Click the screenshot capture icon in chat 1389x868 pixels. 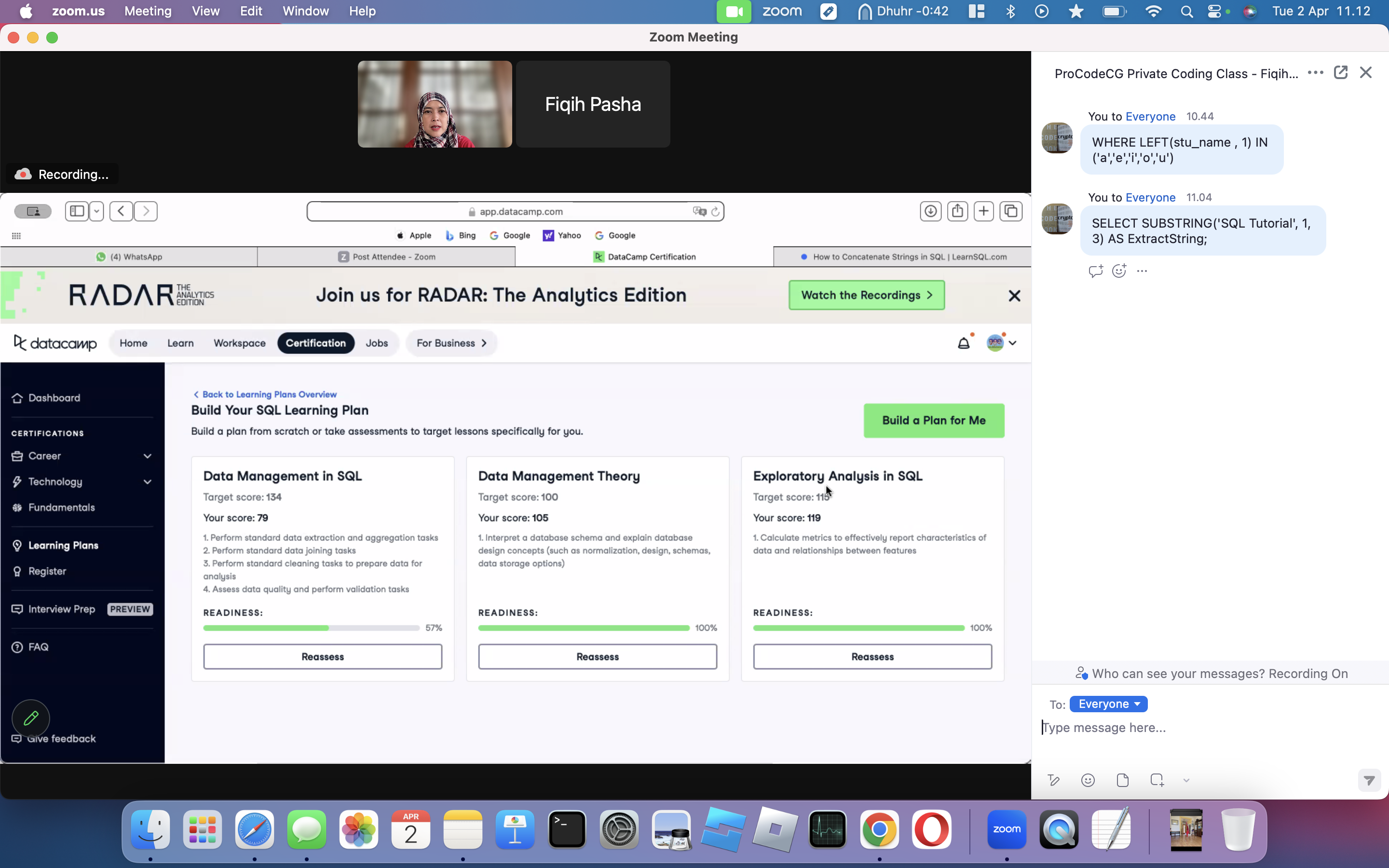coord(1157,780)
